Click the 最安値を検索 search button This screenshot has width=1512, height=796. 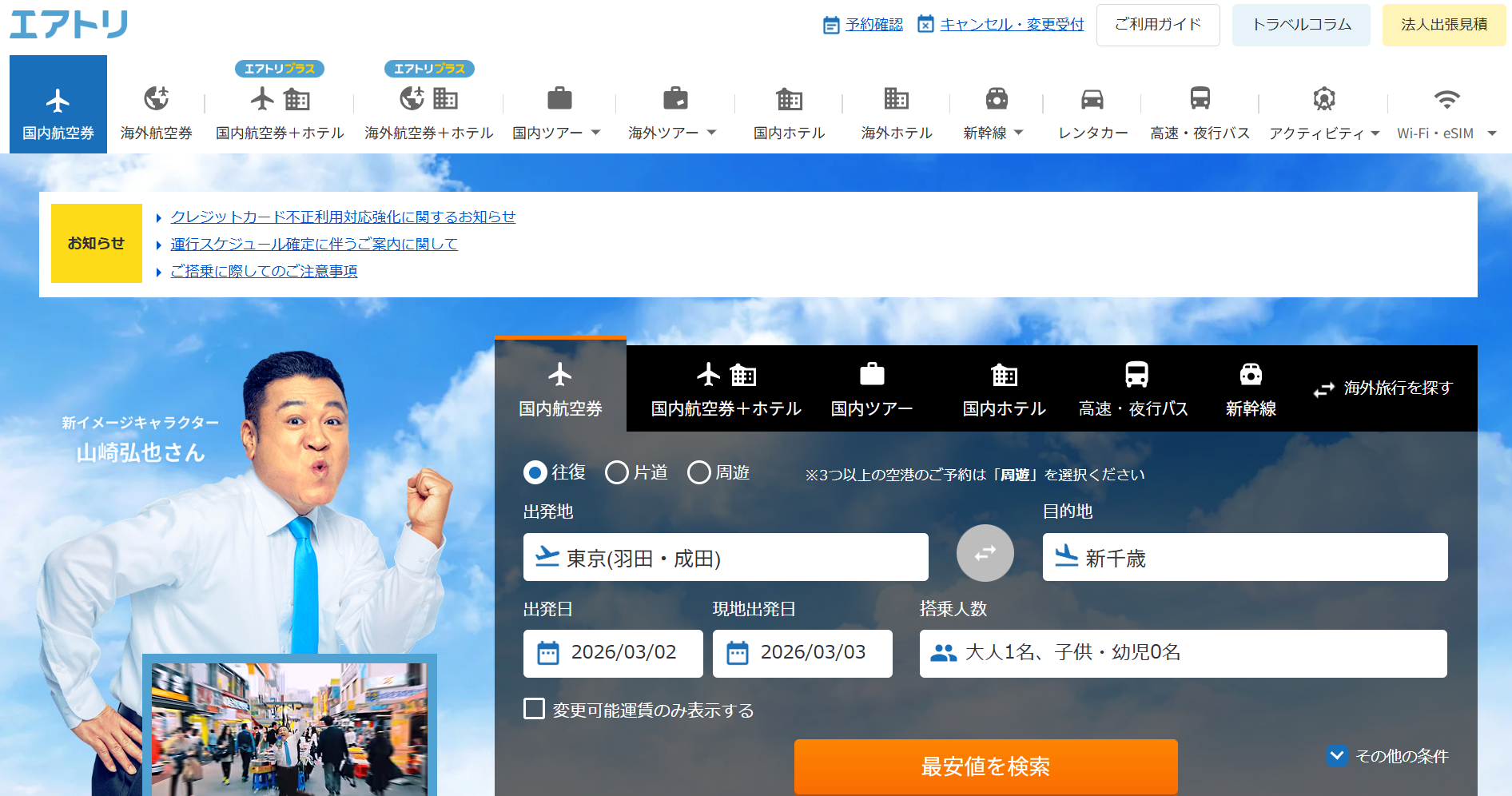(985, 766)
